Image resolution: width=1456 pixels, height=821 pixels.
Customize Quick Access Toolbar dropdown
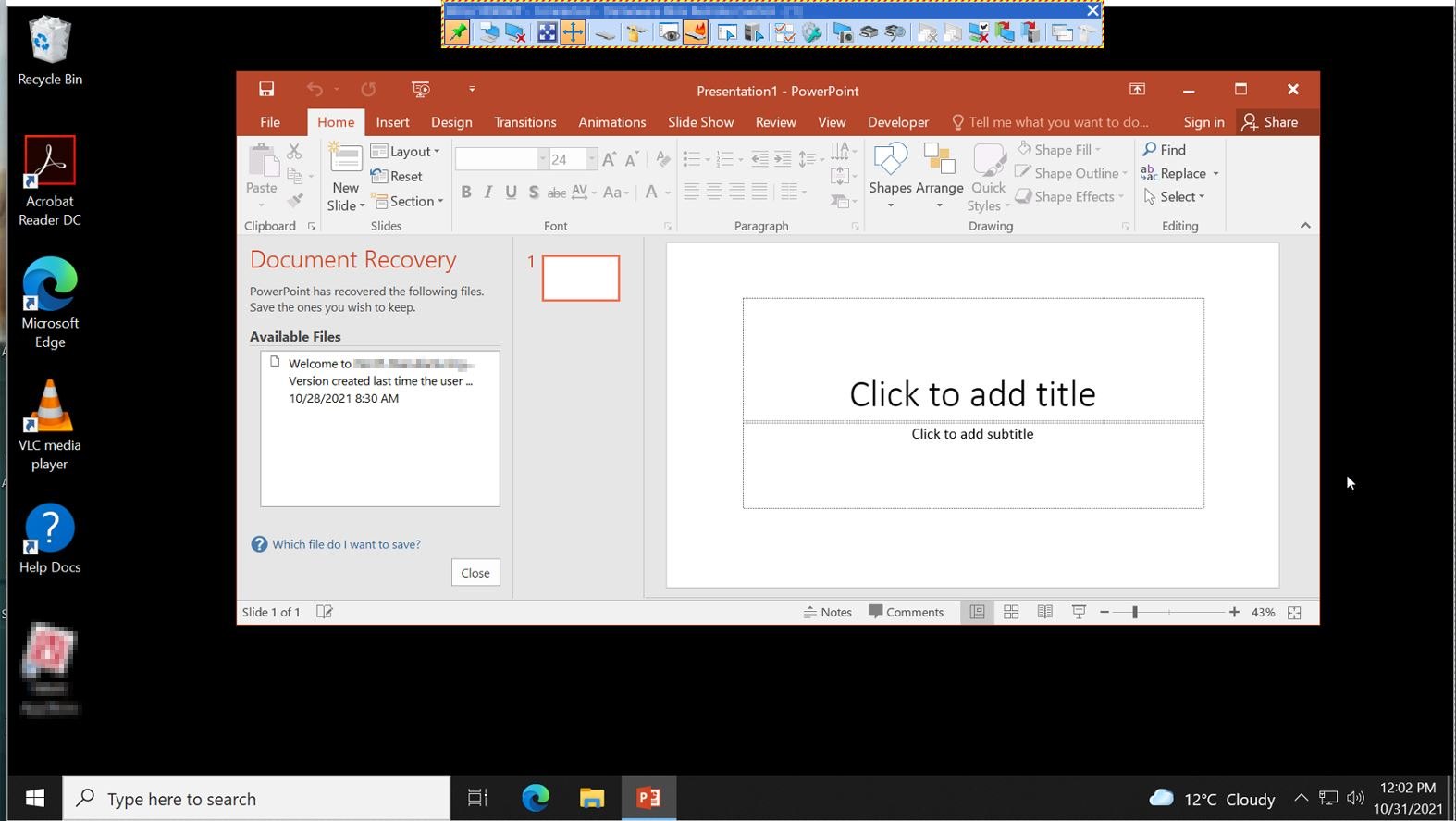point(472,90)
